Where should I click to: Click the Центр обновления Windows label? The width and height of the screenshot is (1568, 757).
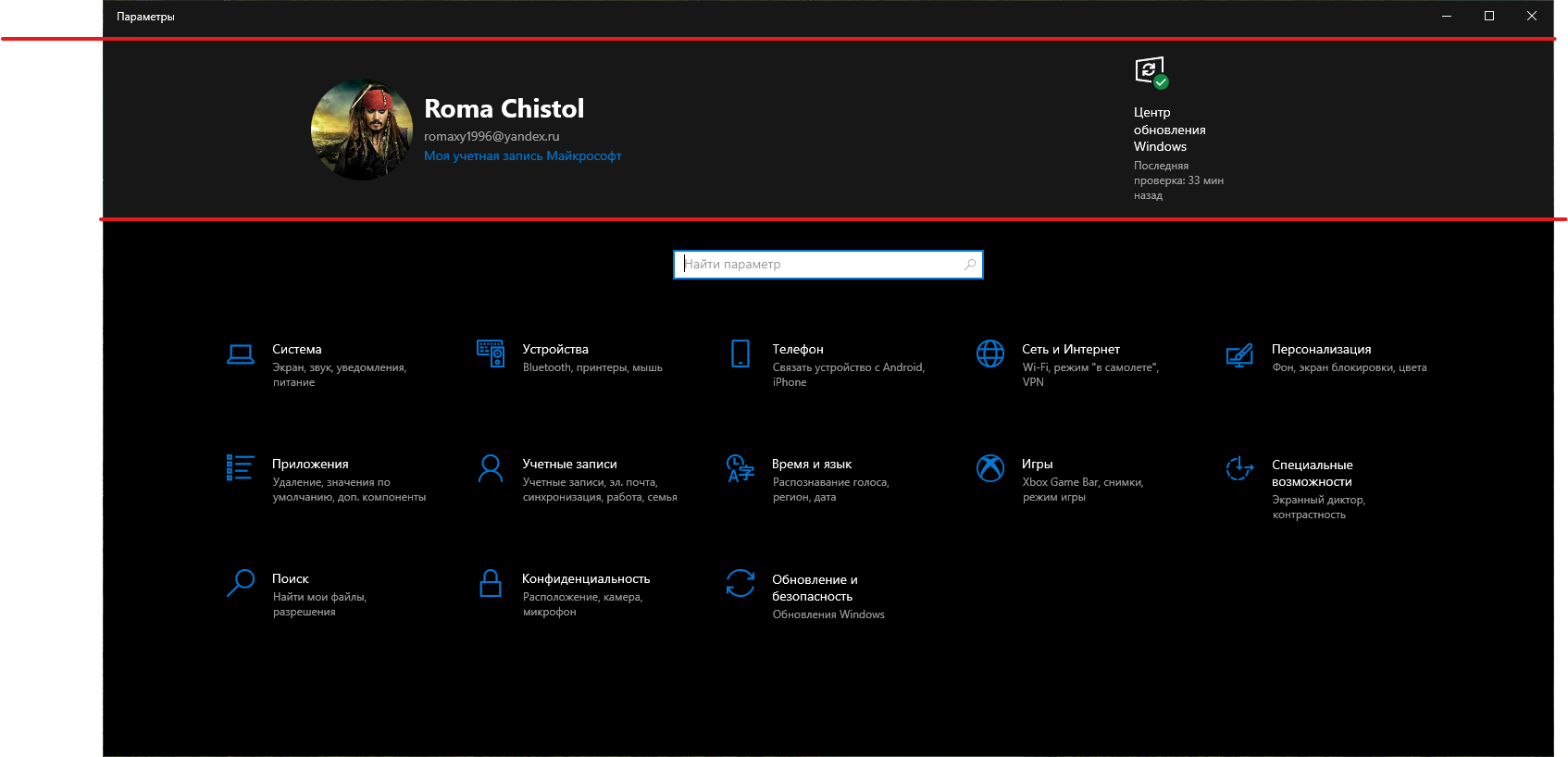[x=1170, y=130]
